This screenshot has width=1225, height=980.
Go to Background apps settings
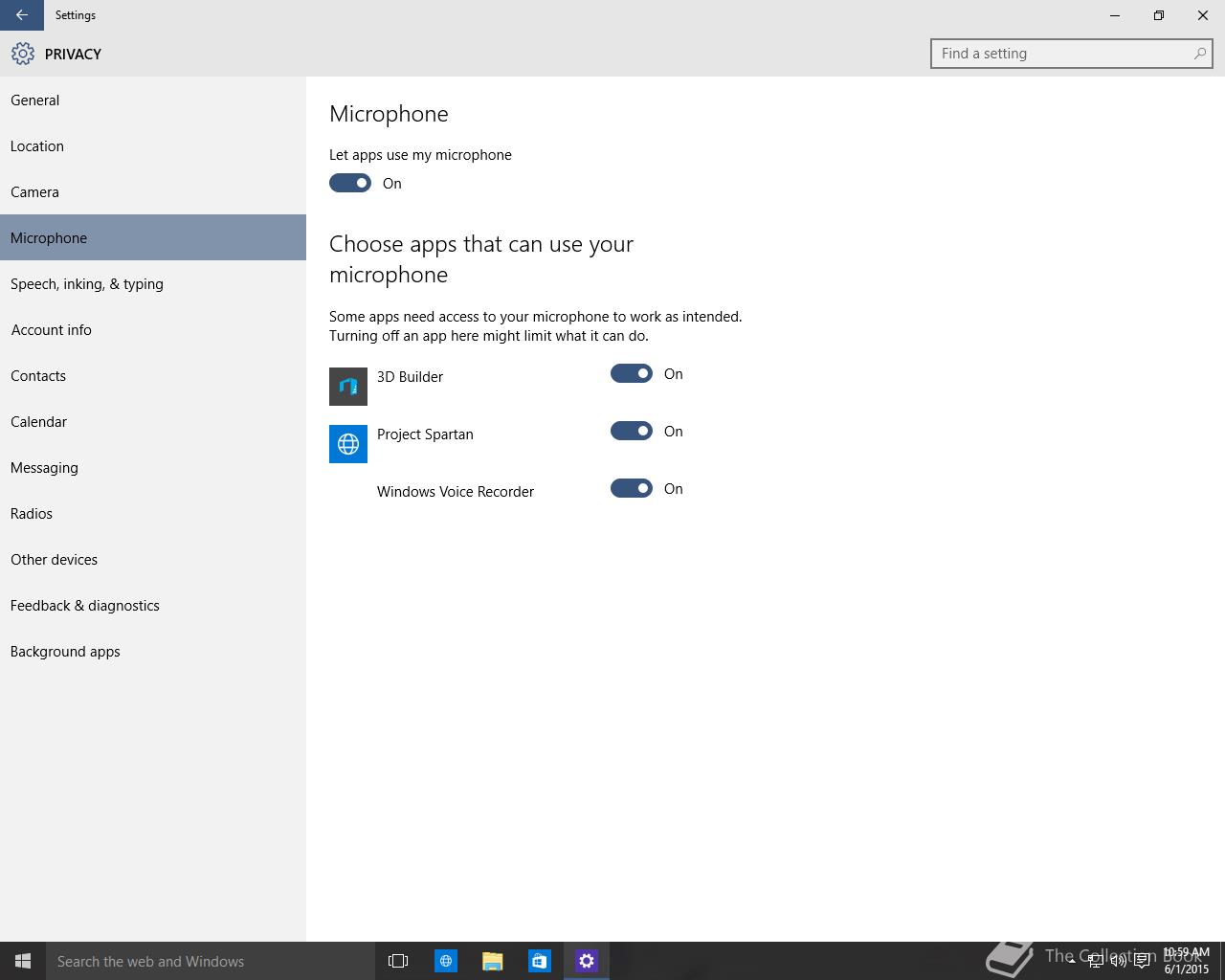153,651
